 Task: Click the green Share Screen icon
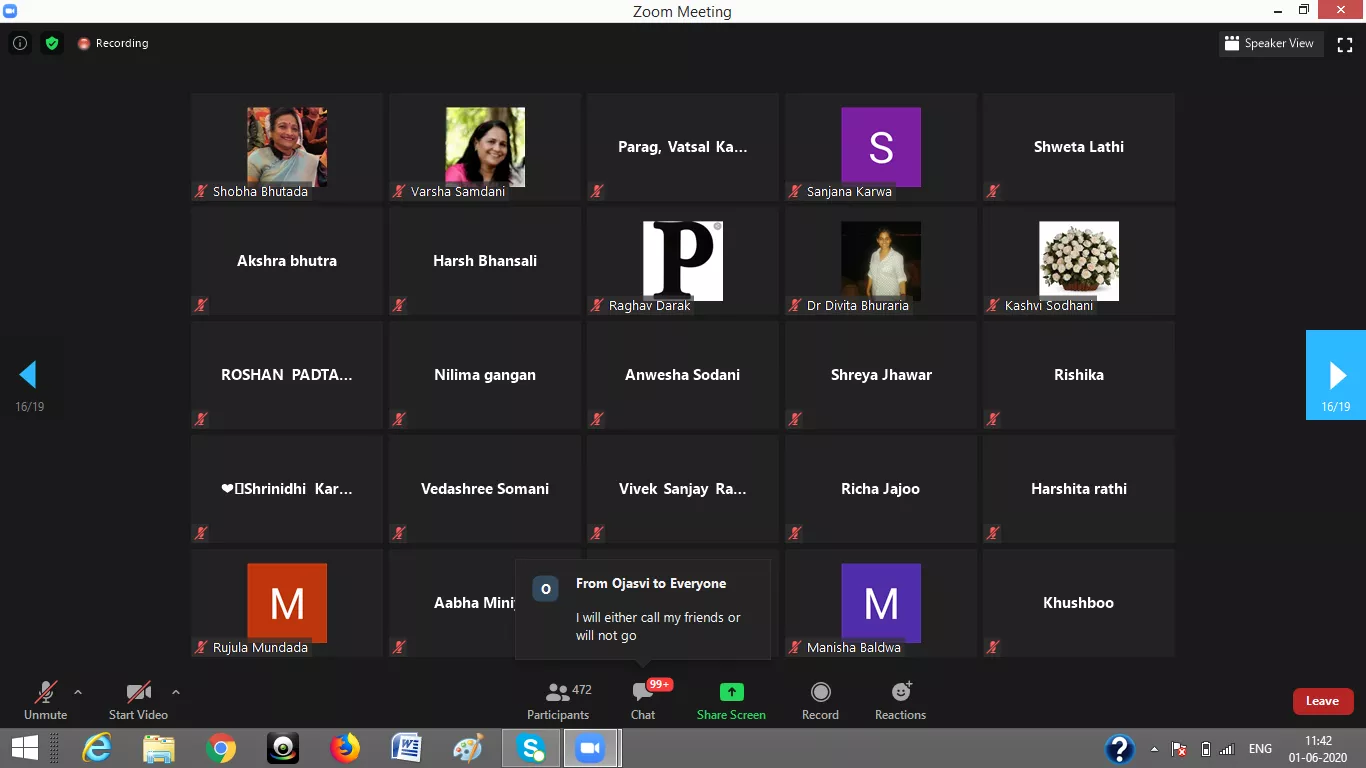point(731,692)
